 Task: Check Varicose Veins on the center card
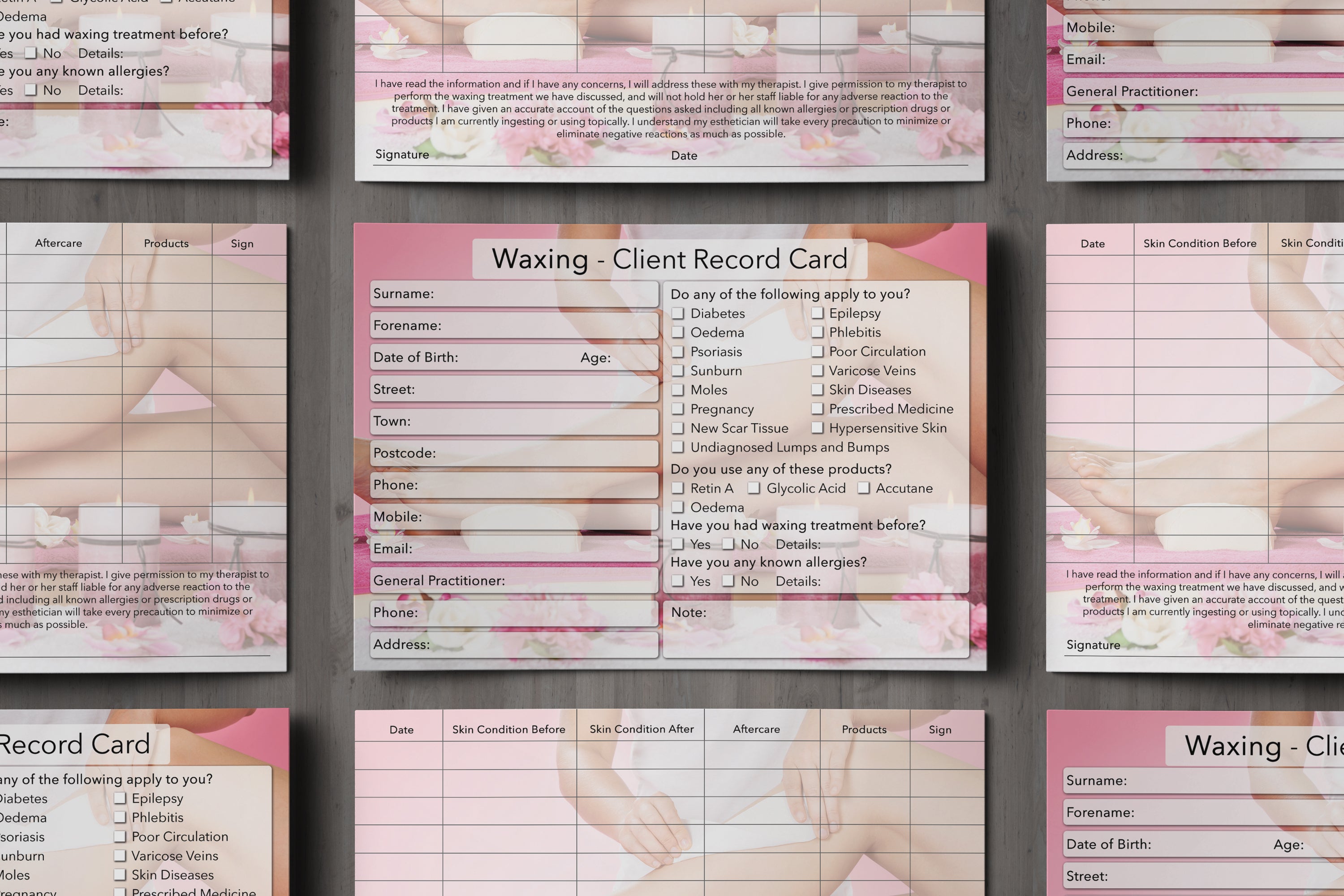pos(818,370)
